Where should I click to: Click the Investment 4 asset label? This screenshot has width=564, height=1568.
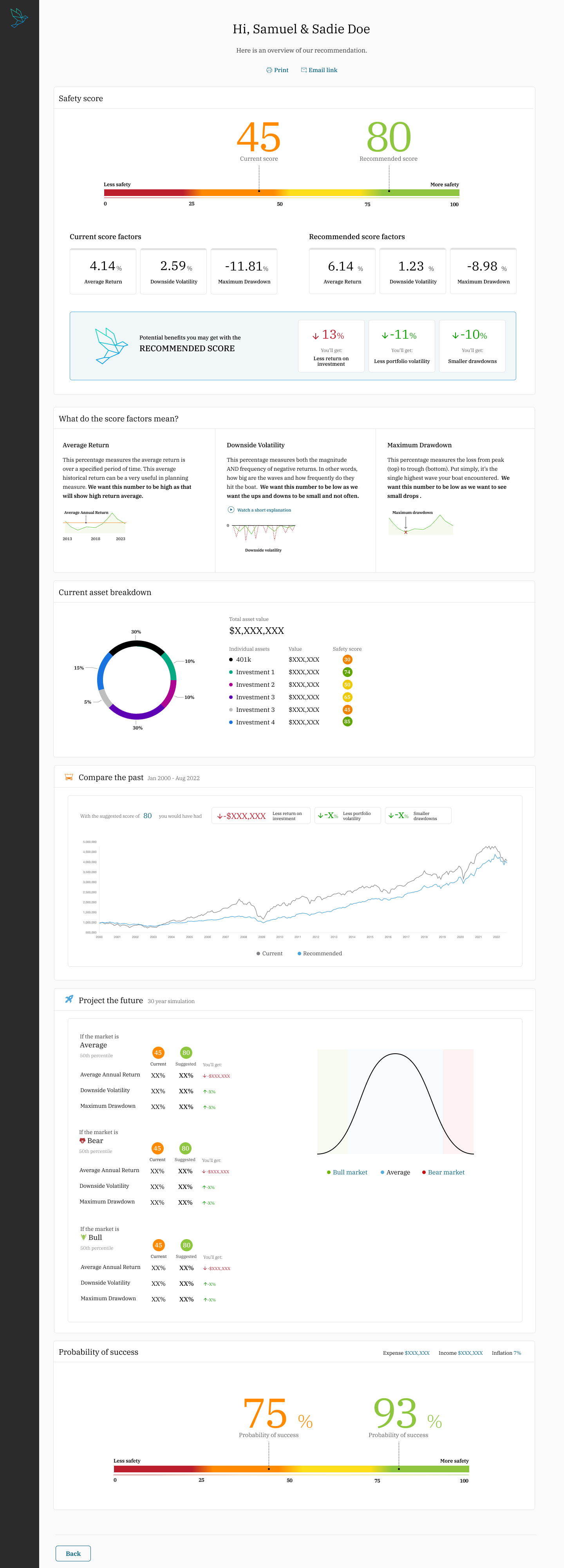click(255, 722)
